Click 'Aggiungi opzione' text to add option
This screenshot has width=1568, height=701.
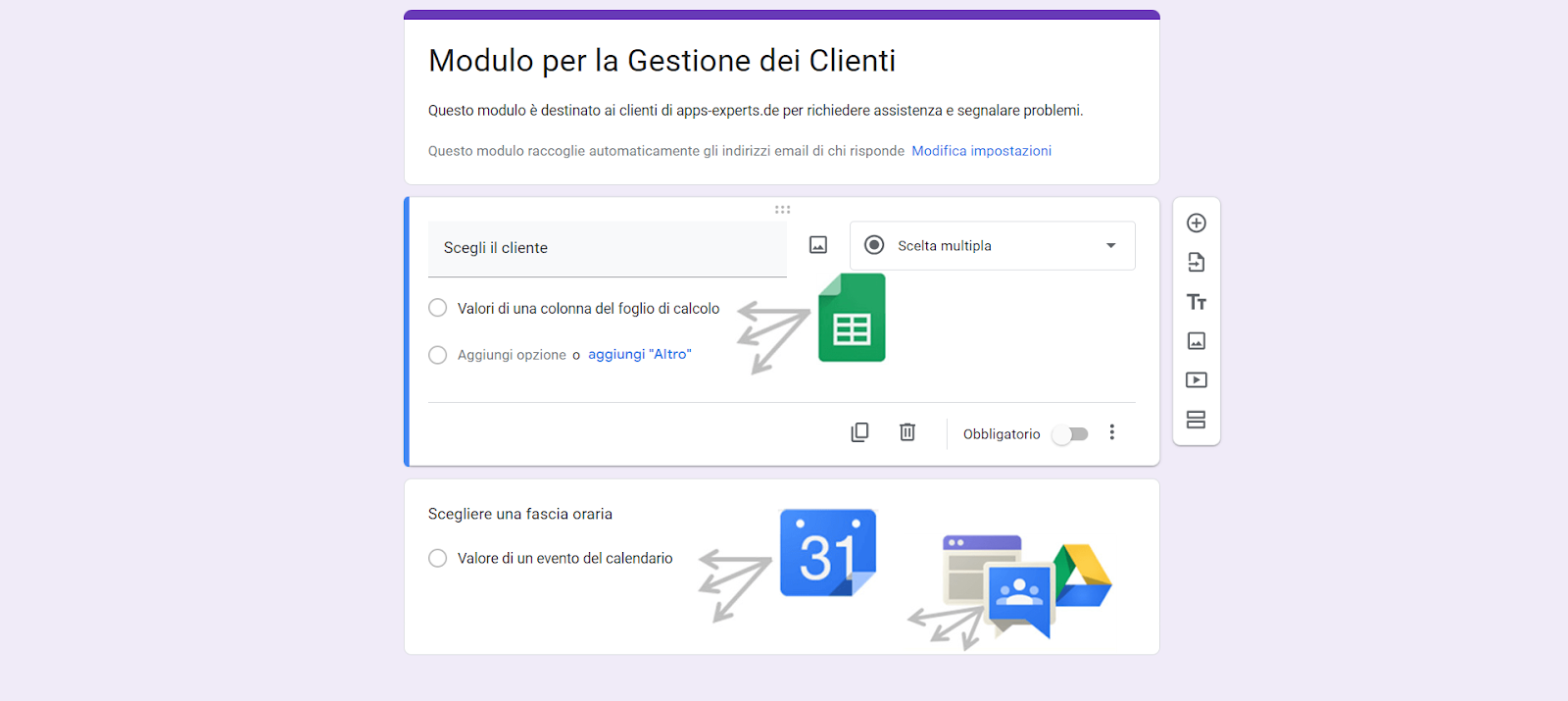pyautogui.click(x=512, y=355)
